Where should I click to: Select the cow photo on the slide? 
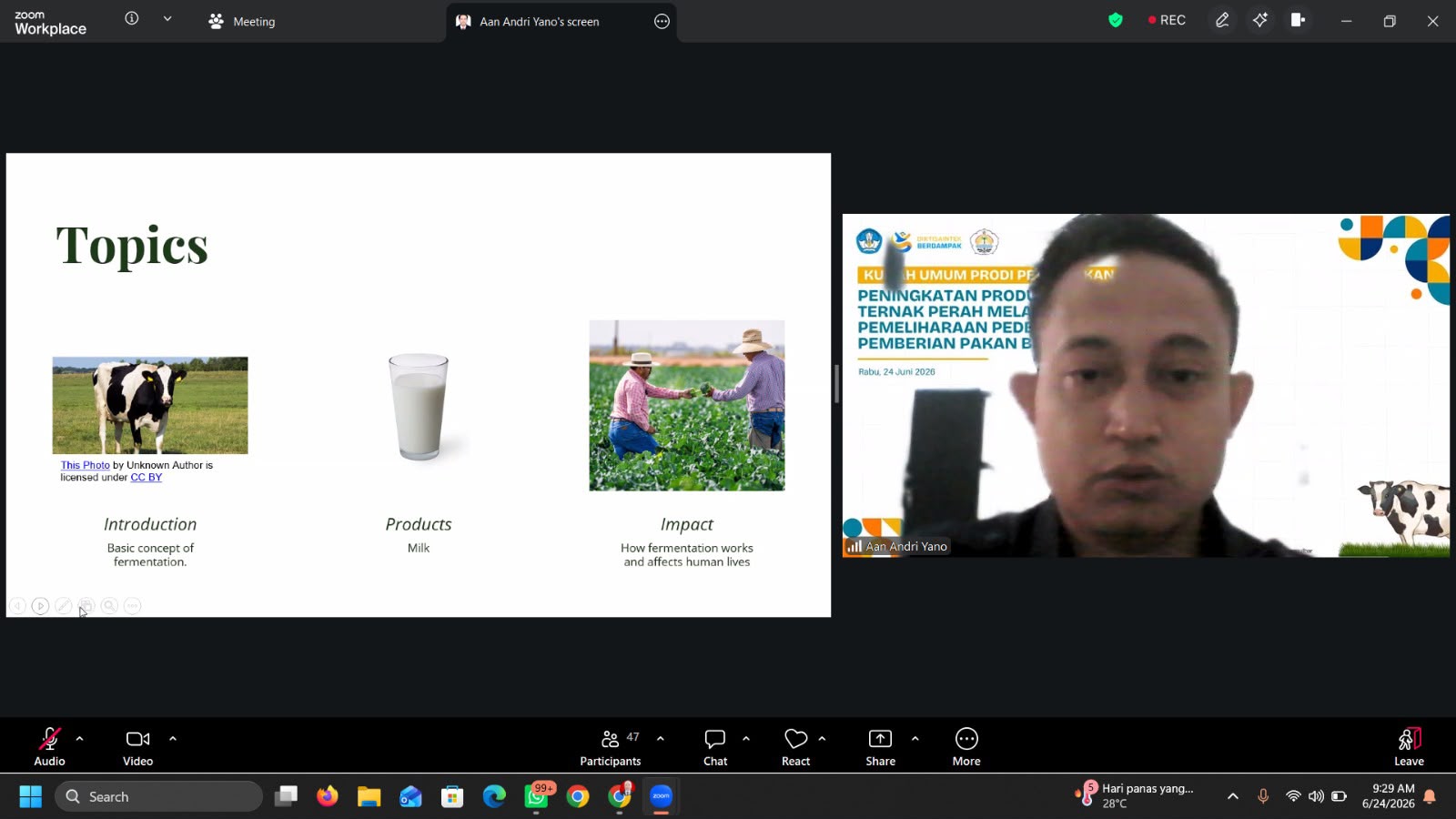(150, 406)
